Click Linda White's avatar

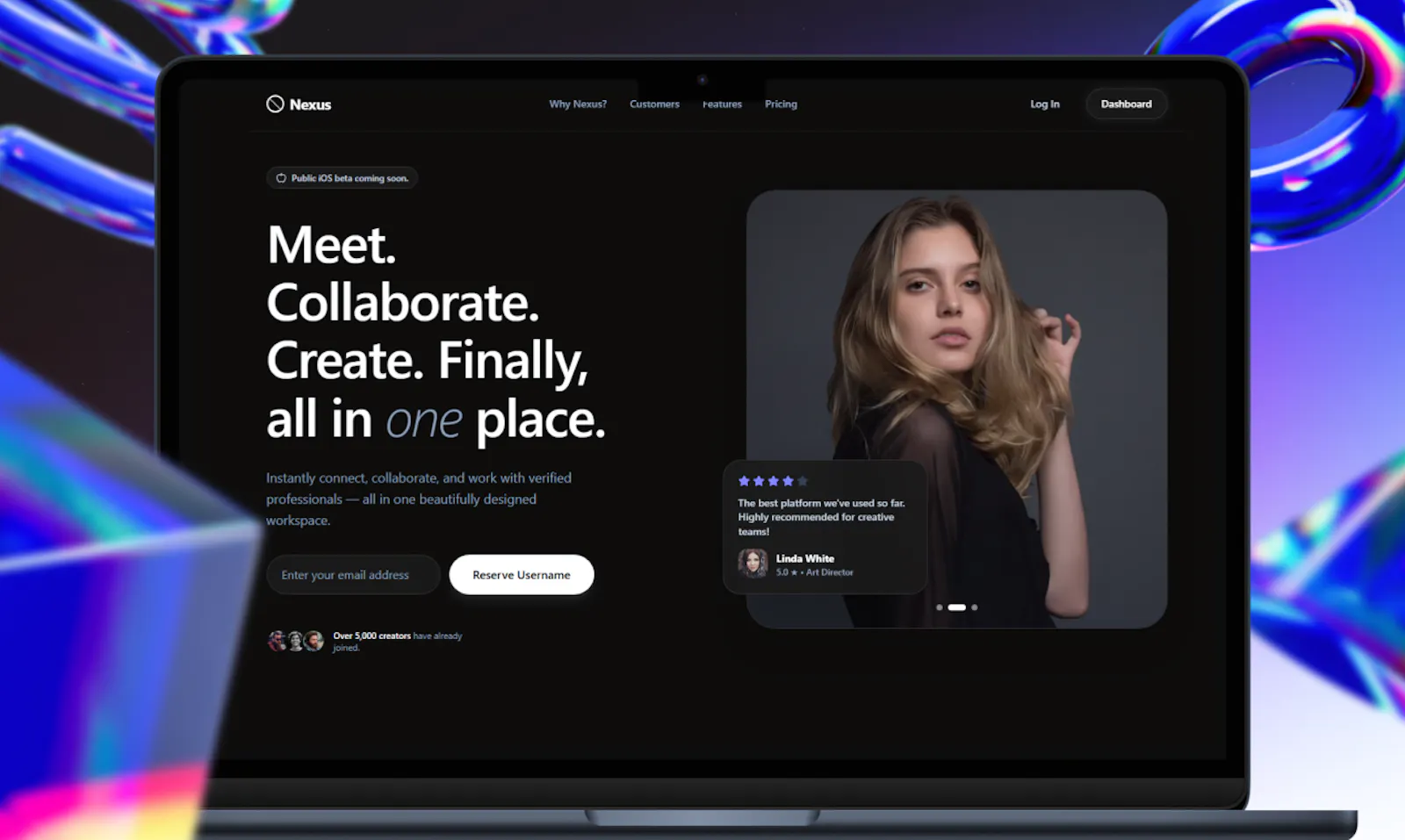[x=753, y=564]
